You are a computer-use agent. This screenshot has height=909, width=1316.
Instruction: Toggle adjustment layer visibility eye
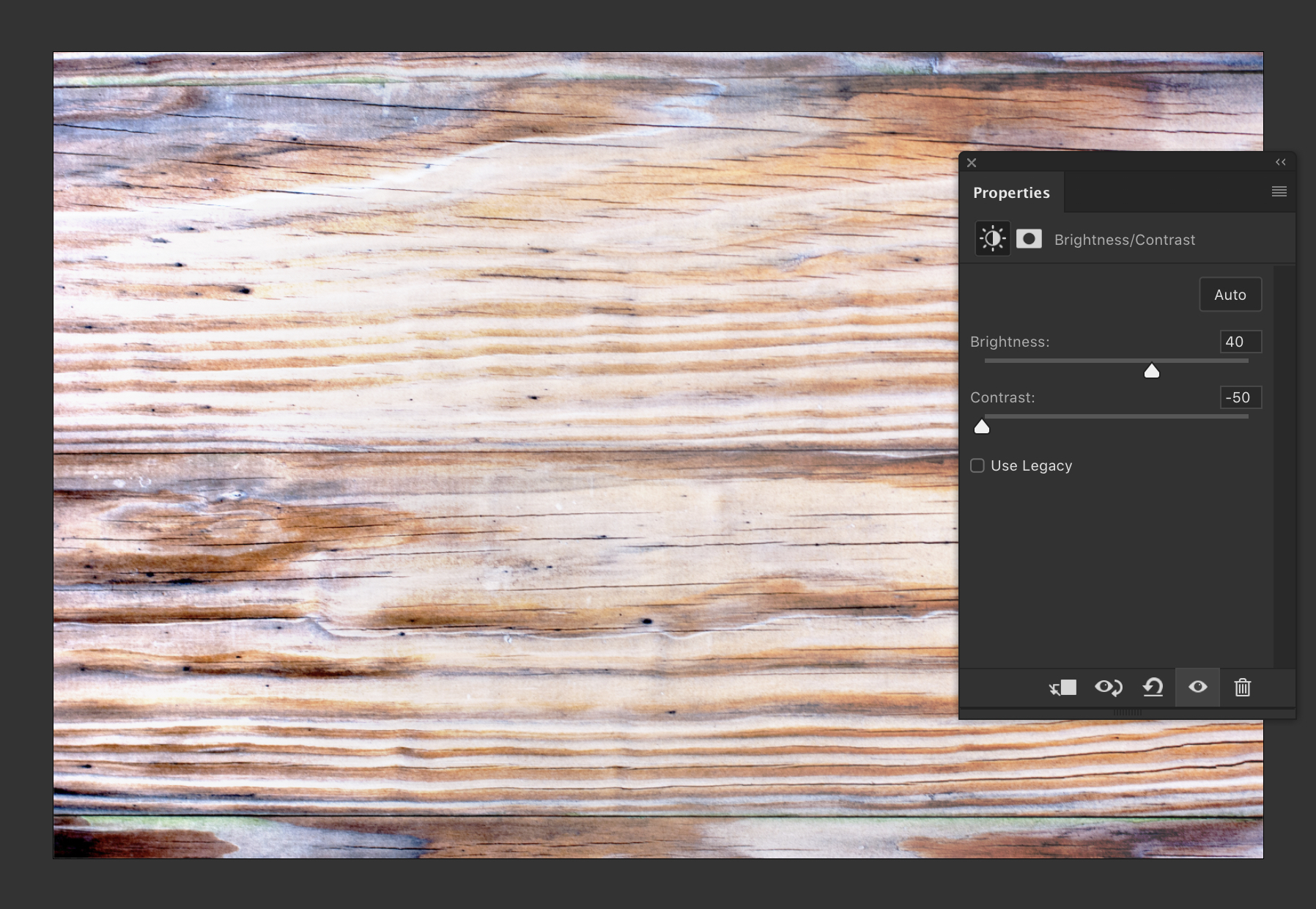point(1198,687)
